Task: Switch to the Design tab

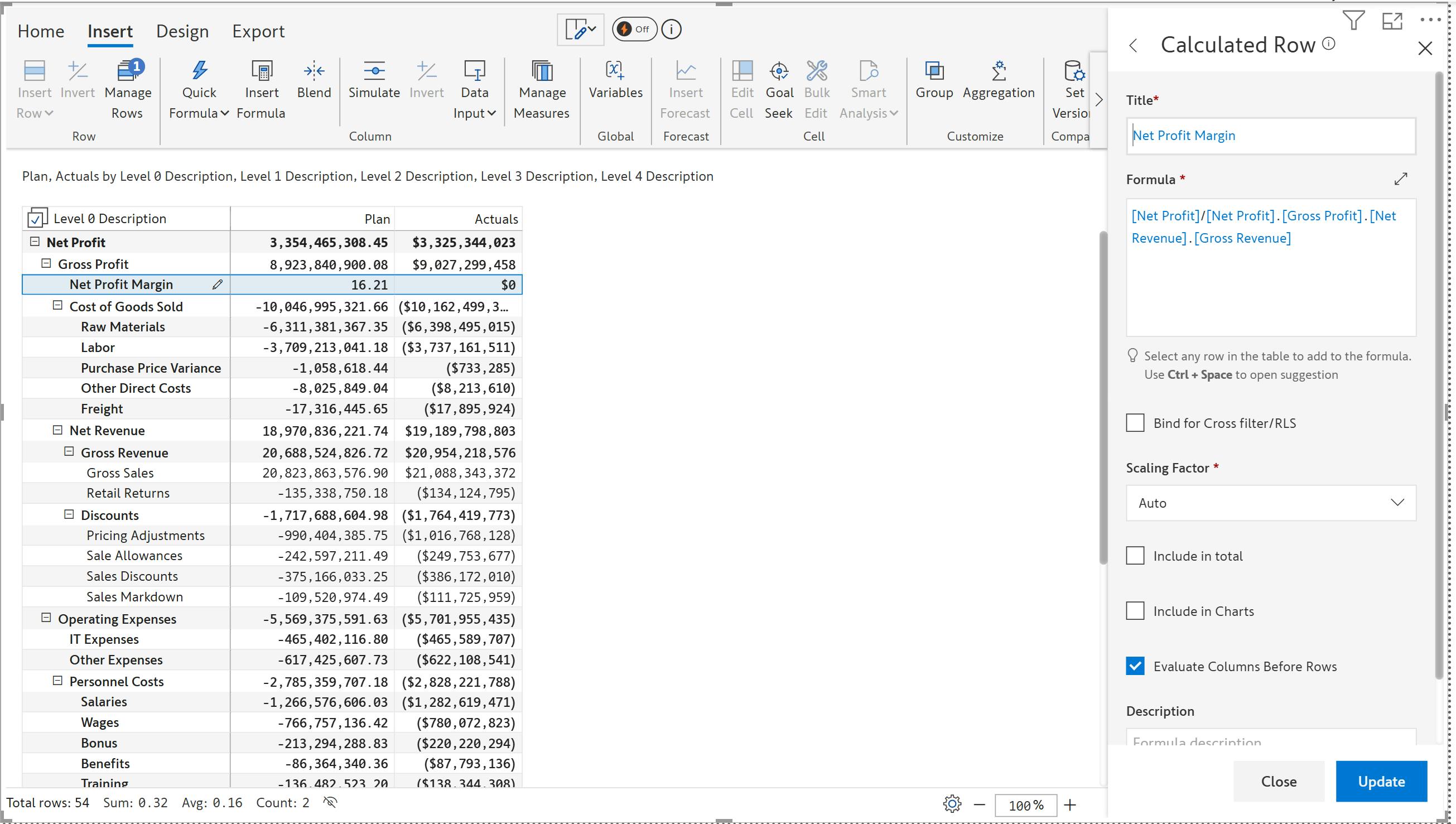Action: pyautogui.click(x=182, y=31)
